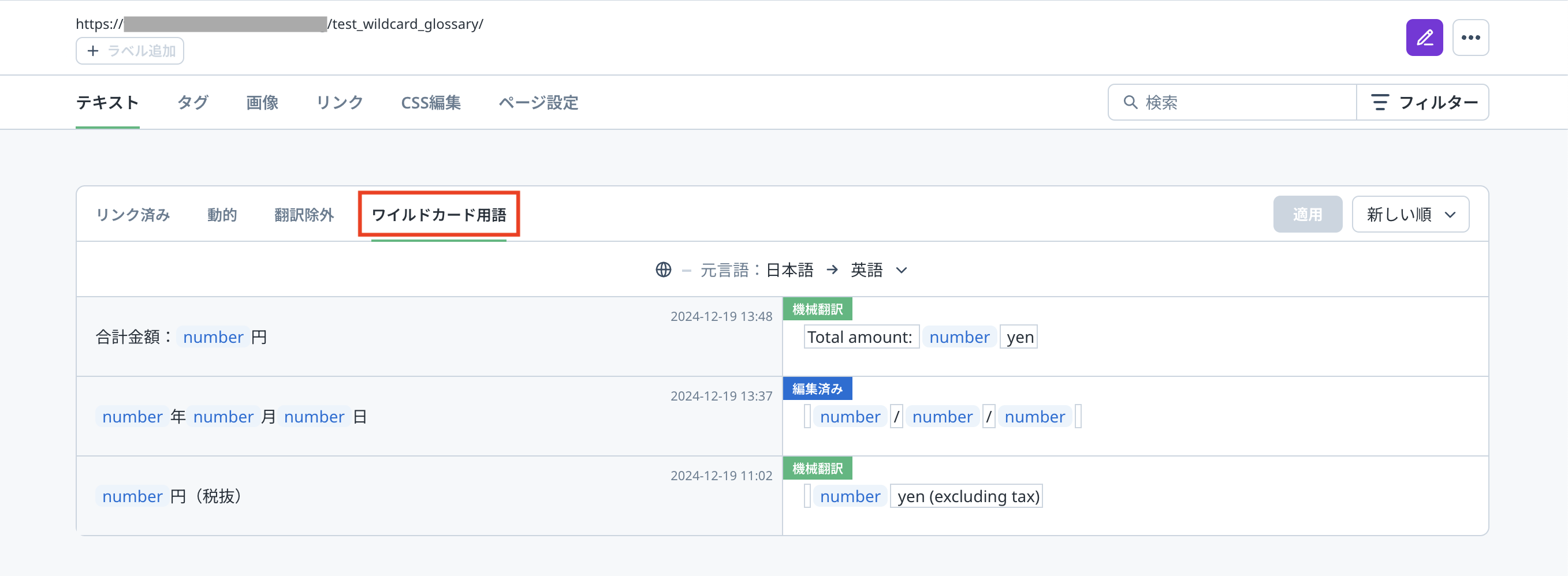The width and height of the screenshot is (1568, 576).
Task: Edit the 'Total amount:' translation segment
Action: [860, 337]
